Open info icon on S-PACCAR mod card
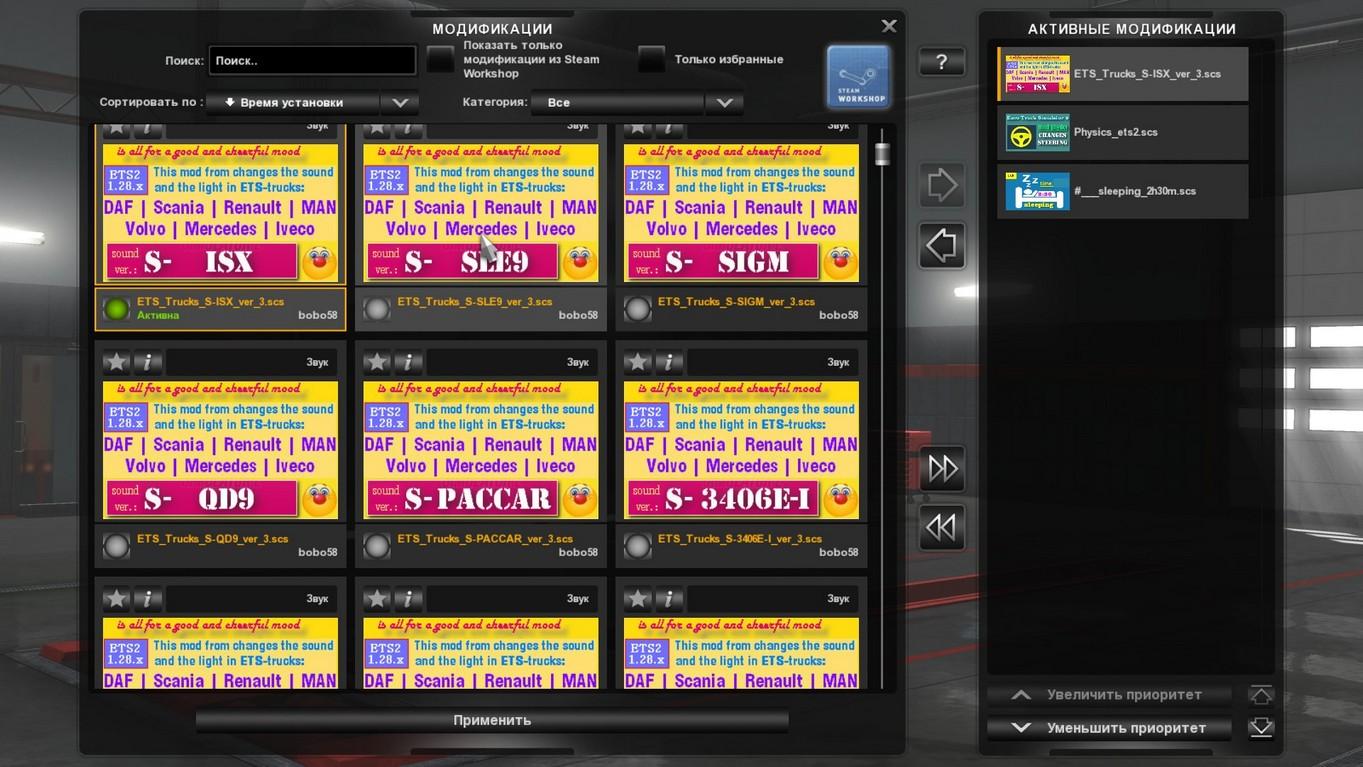The image size is (1363, 767). [x=408, y=362]
